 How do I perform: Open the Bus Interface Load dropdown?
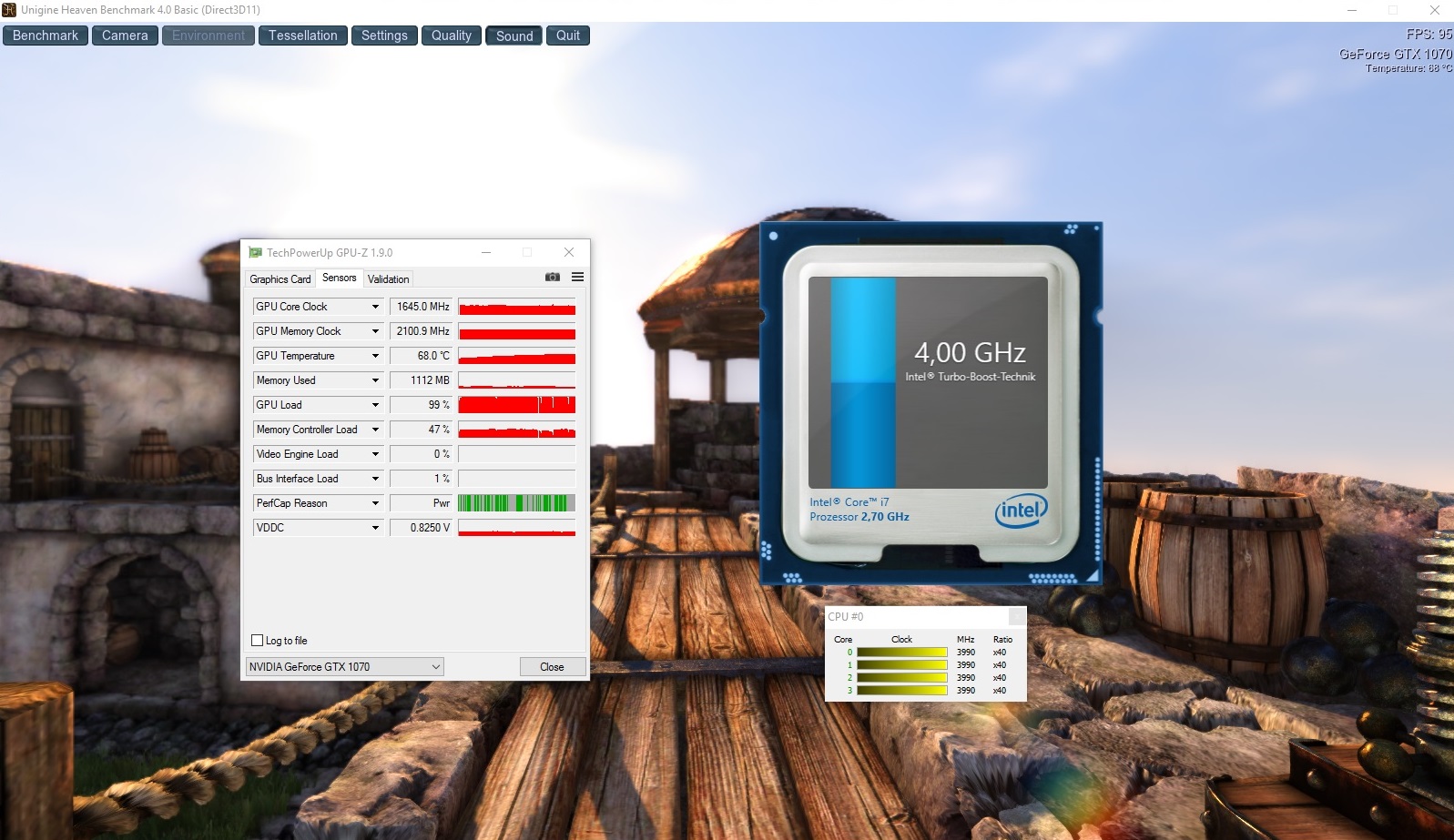[x=375, y=479]
